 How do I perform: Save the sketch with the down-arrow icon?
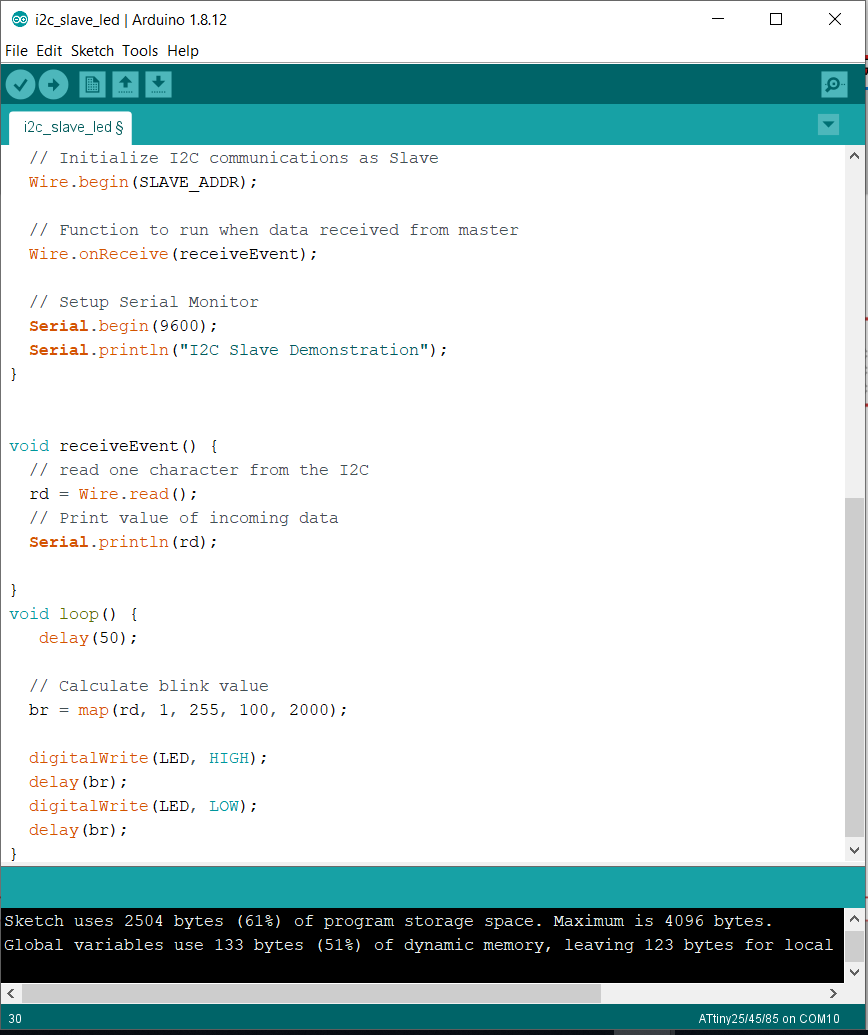point(158,84)
